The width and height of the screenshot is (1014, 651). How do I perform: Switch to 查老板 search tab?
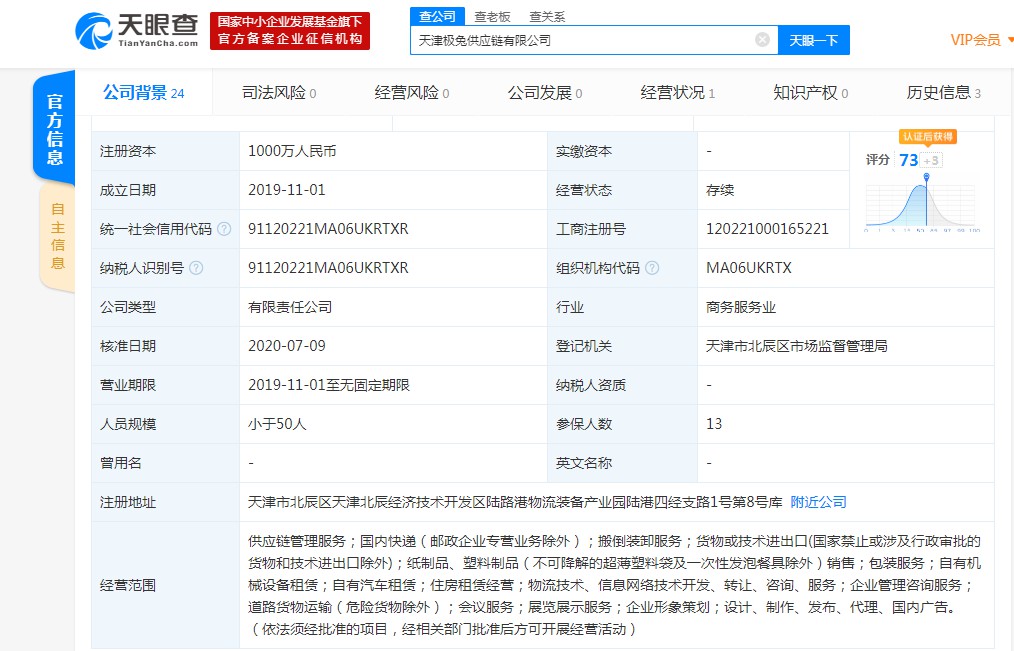pos(492,17)
